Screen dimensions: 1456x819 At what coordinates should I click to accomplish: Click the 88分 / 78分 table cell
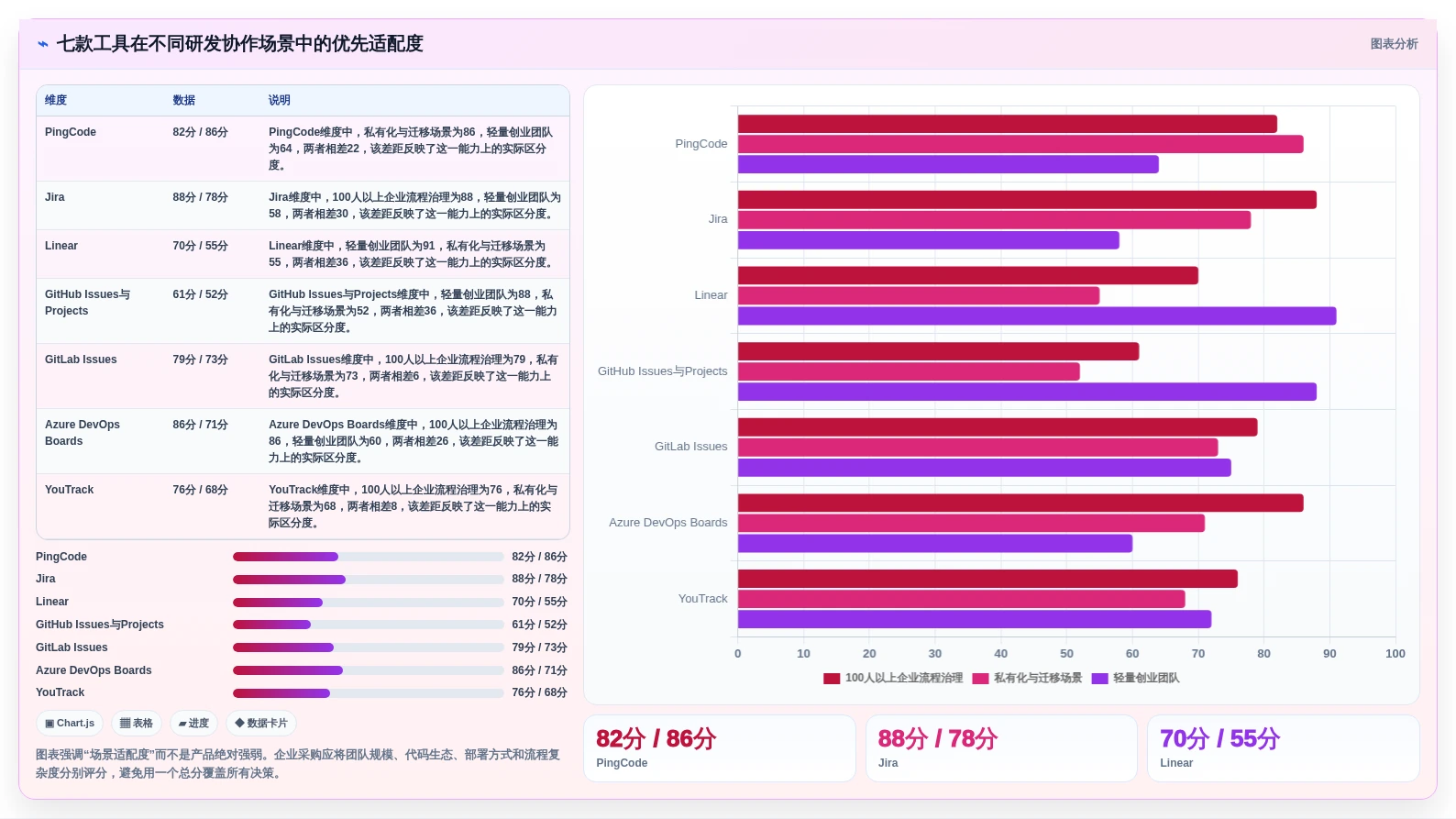tap(201, 197)
